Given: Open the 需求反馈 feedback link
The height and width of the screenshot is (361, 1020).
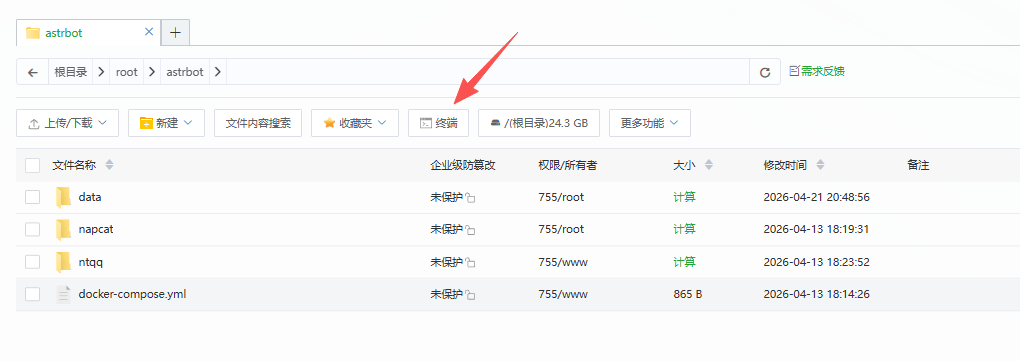Looking at the screenshot, I should [x=817, y=72].
